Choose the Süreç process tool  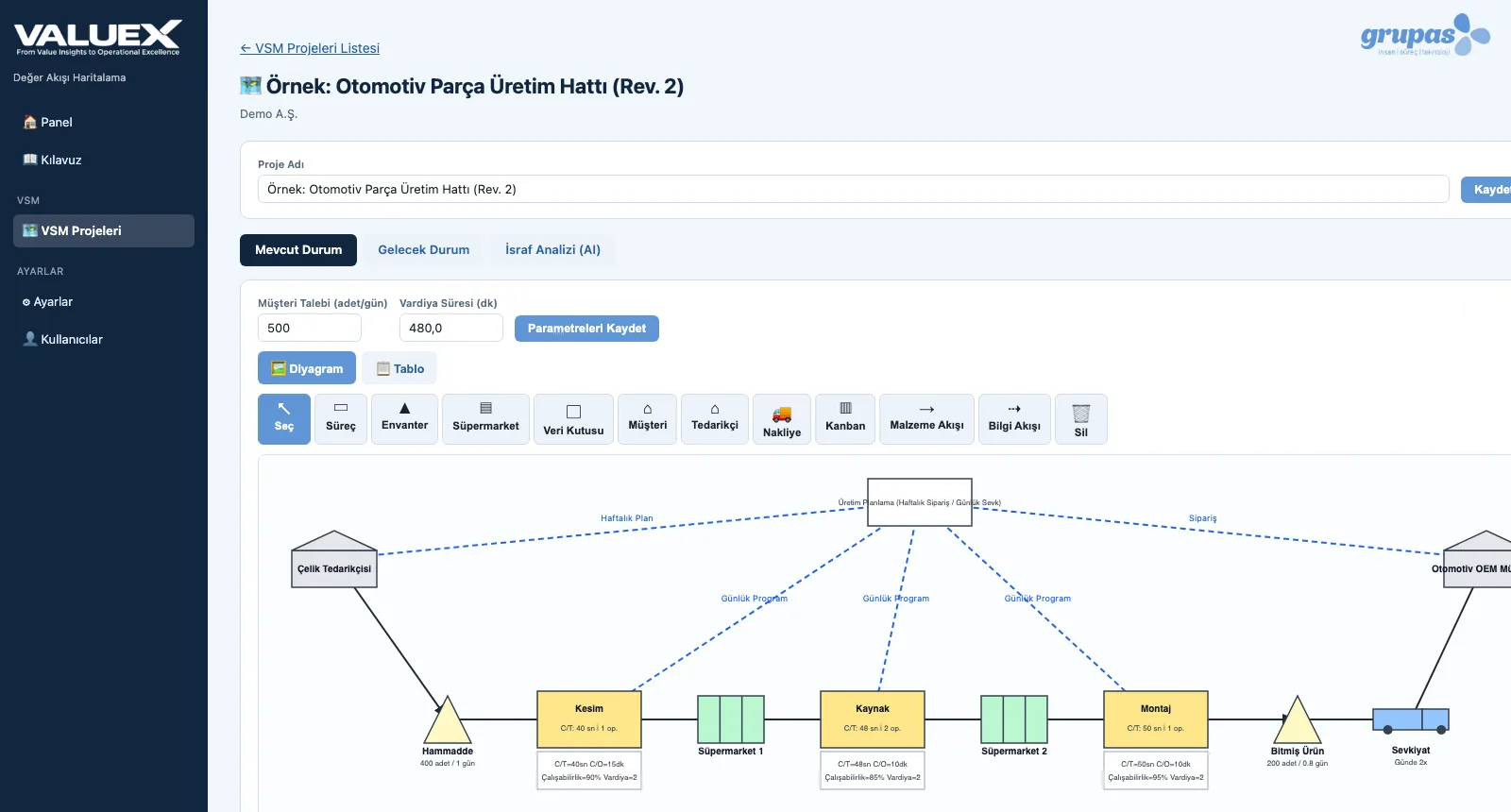(341, 419)
